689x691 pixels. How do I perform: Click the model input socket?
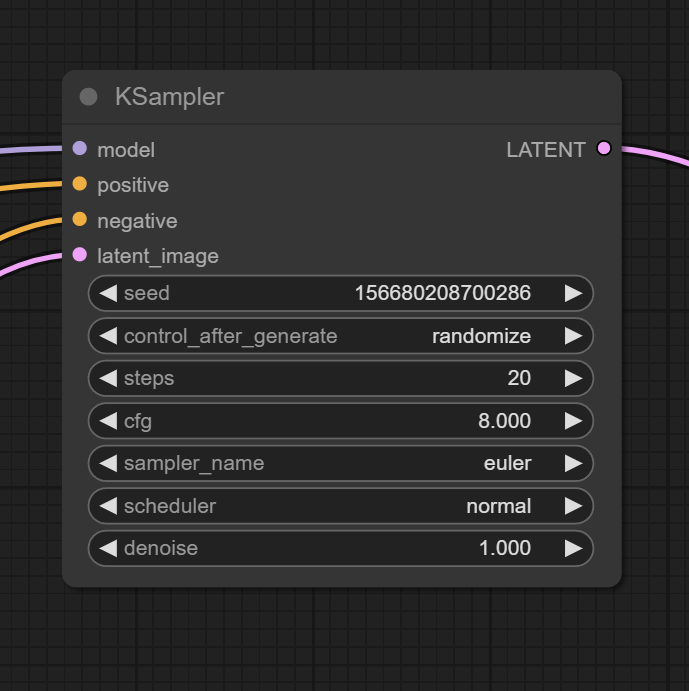[x=80, y=148]
